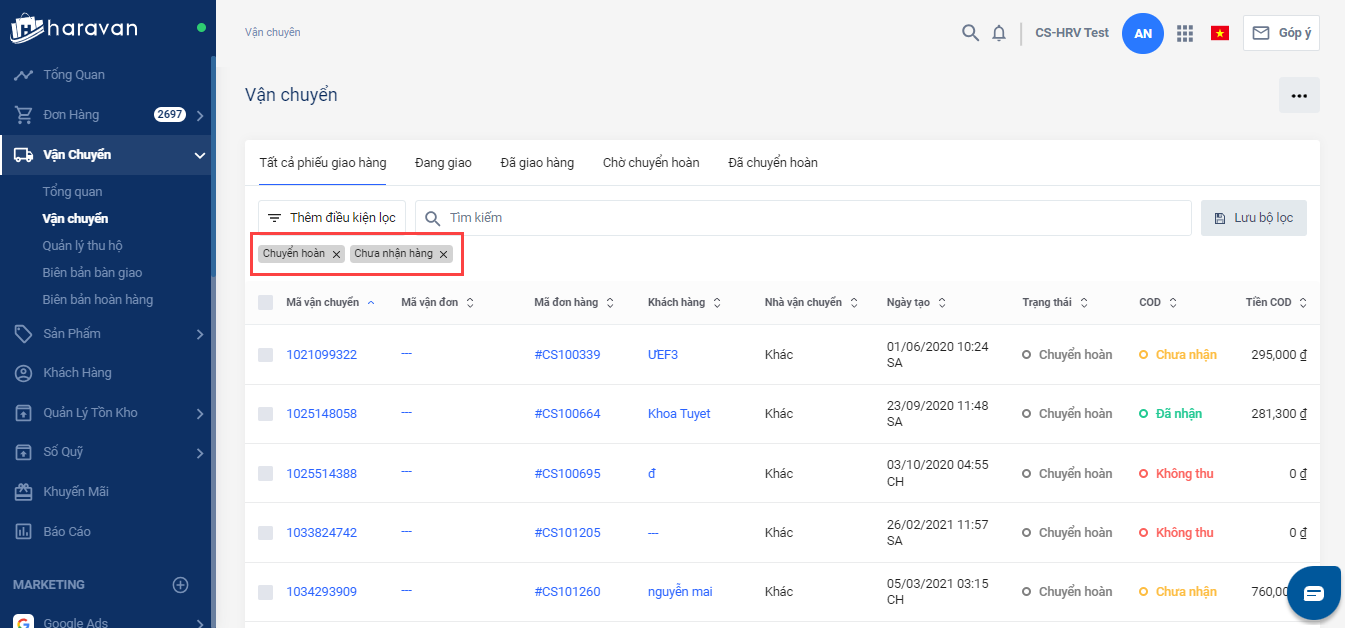Click the Lưu bộ lọc button

1253,218
